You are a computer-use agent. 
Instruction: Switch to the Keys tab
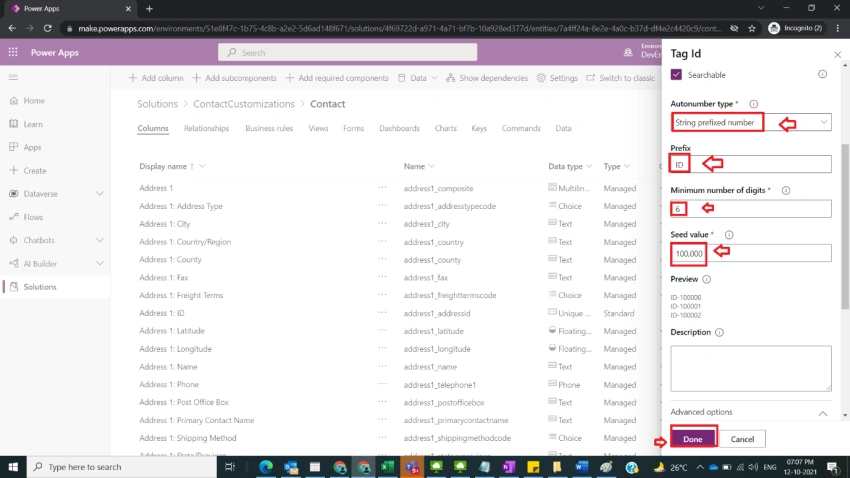click(x=479, y=128)
